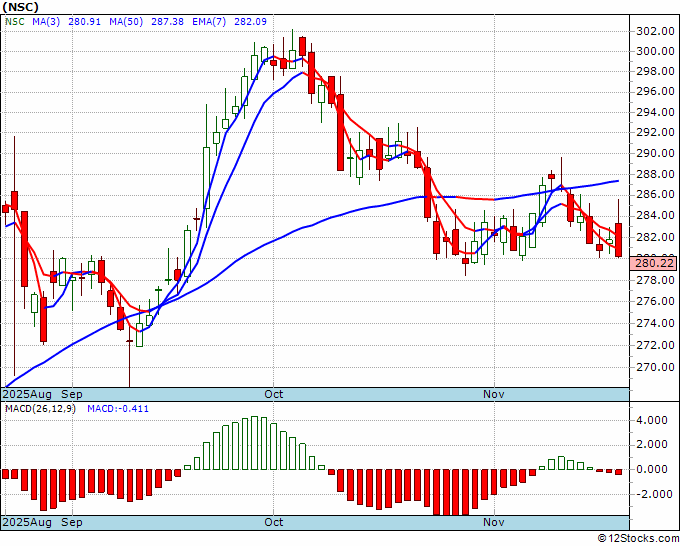The width and height of the screenshot is (680, 546).
Task: Click the Sep marker on price chart axis
Action: [73, 394]
